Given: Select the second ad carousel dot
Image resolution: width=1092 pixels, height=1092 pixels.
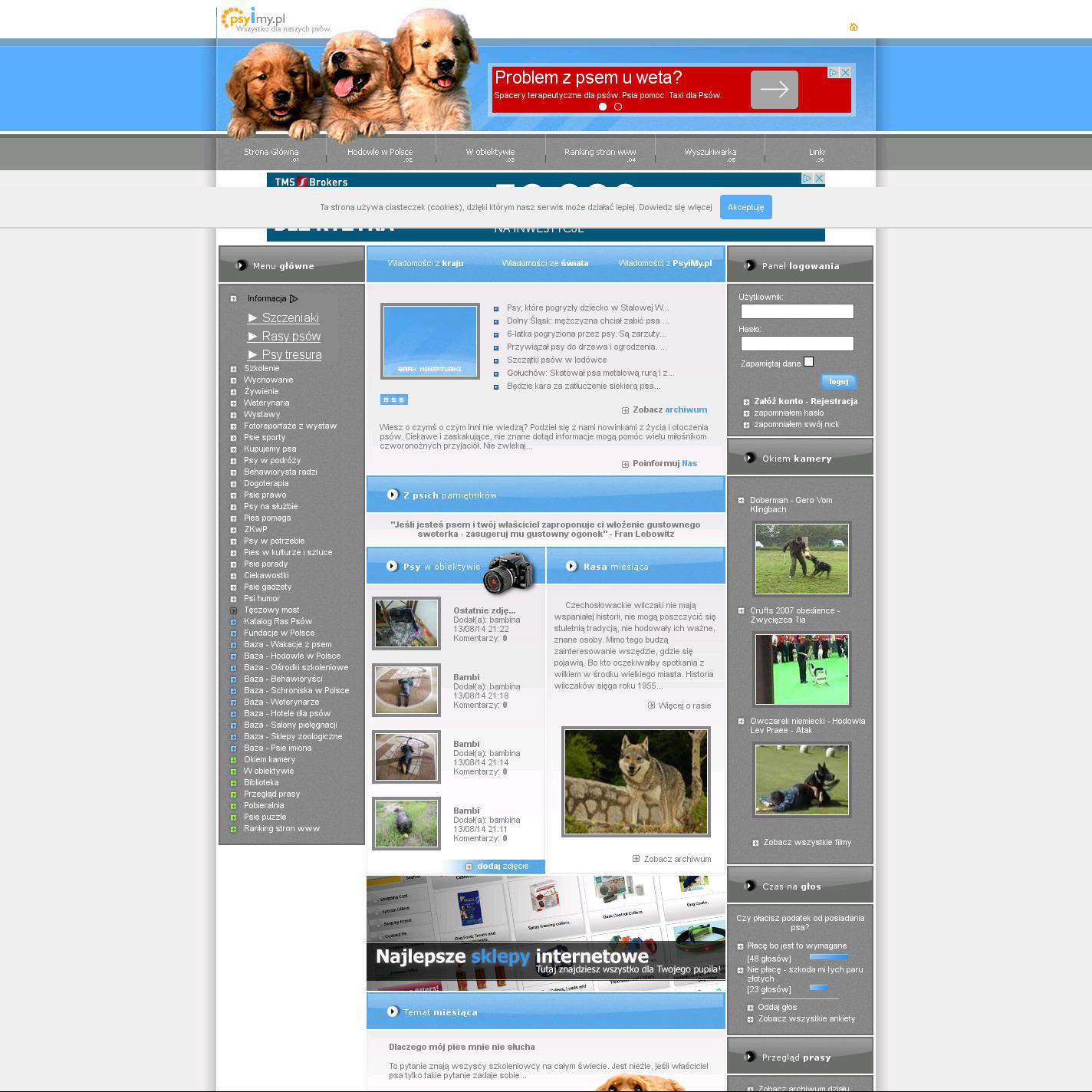Looking at the screenshot, I should click(618, 107).
